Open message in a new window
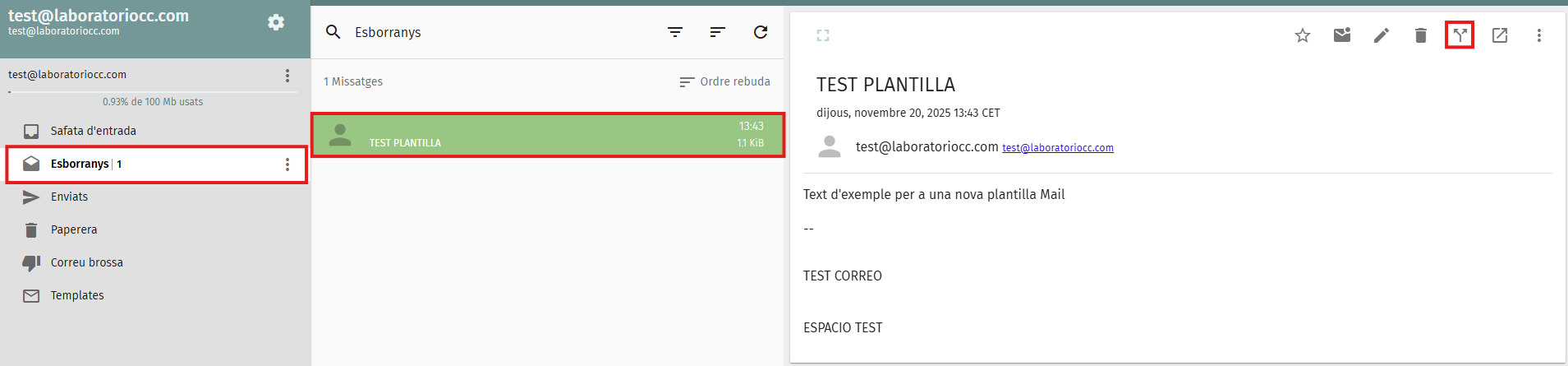This screenshot has height=366, width=1568. point(1500,35)
